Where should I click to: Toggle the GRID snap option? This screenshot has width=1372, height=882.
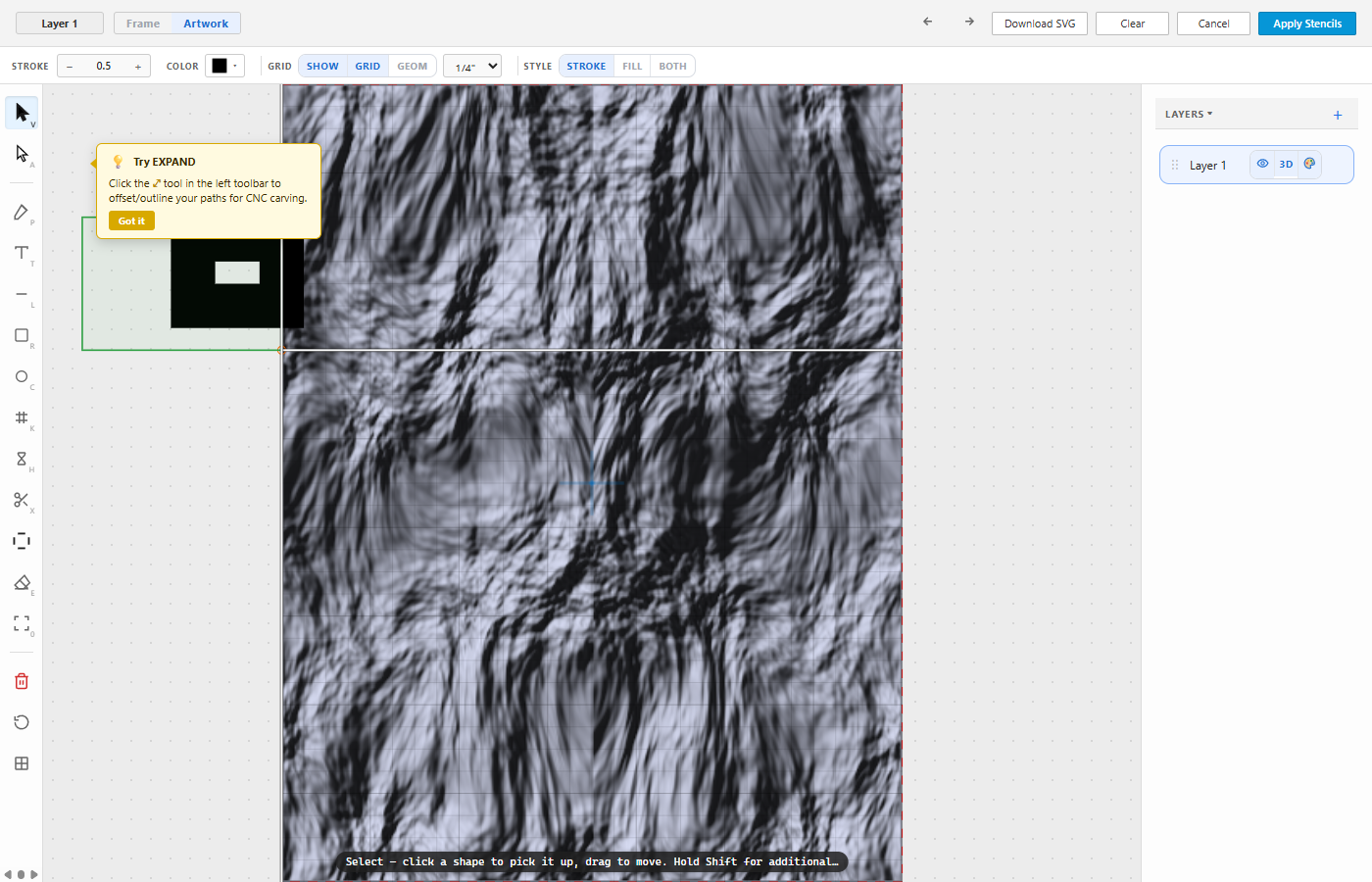[x=367, y=66]
